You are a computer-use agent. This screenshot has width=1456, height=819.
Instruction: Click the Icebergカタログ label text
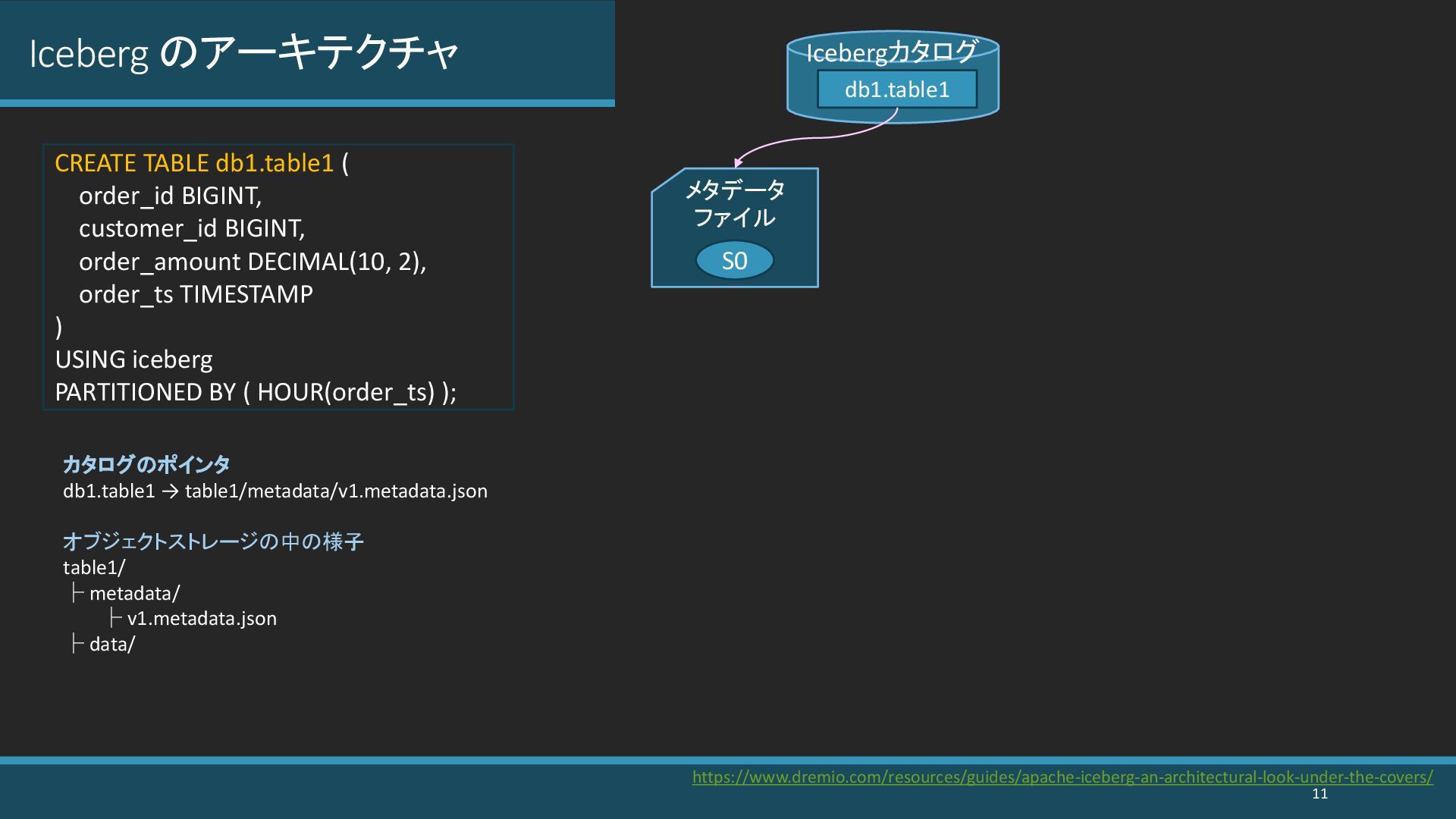tap(892, 52)
